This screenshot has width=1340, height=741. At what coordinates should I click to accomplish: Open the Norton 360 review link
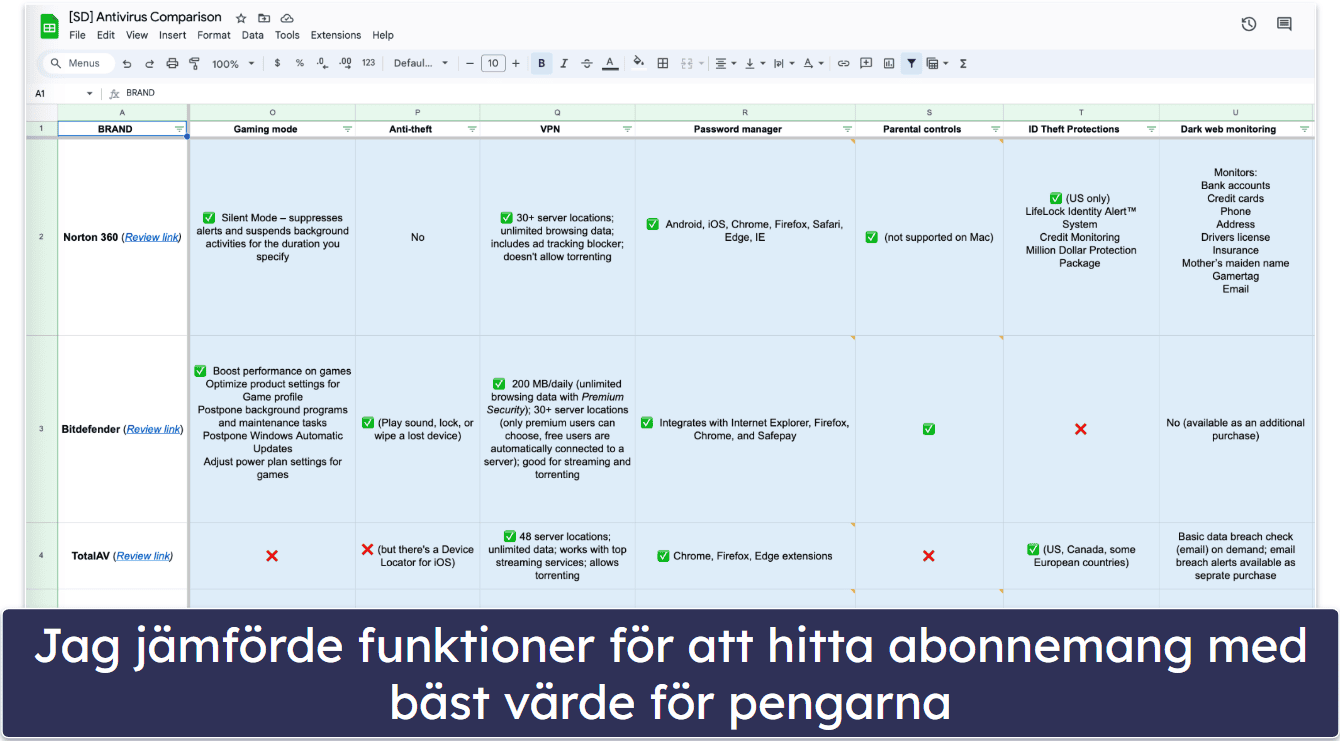point(152,237)
